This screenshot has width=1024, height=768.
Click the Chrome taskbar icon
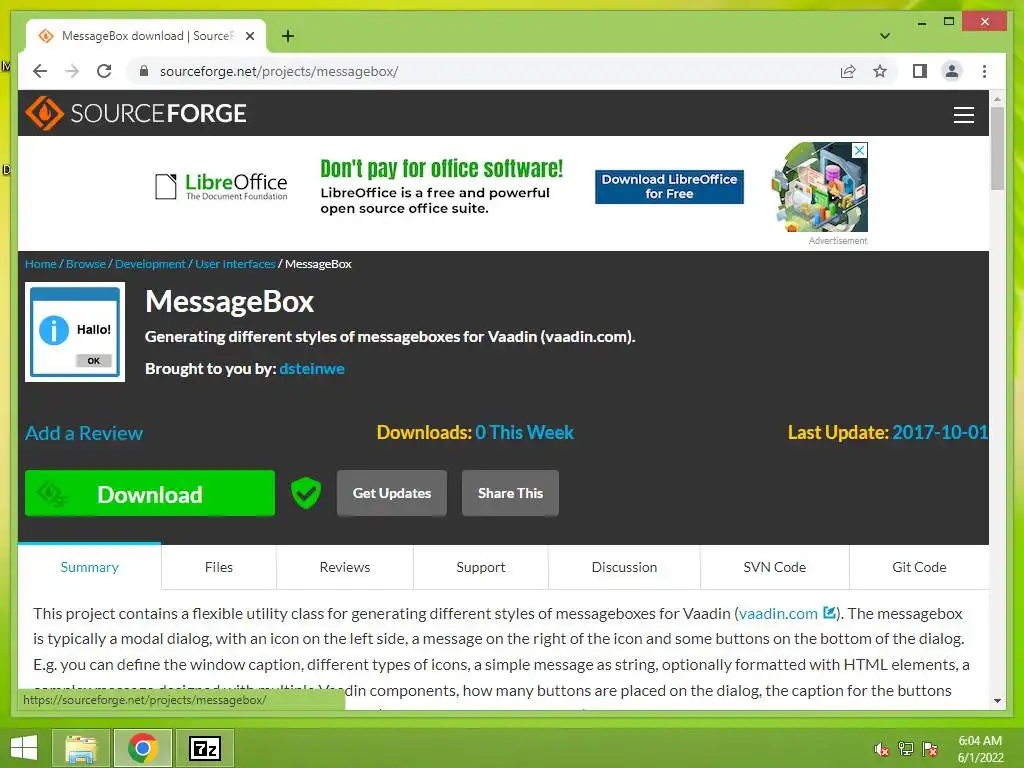[x=143, y=748]
